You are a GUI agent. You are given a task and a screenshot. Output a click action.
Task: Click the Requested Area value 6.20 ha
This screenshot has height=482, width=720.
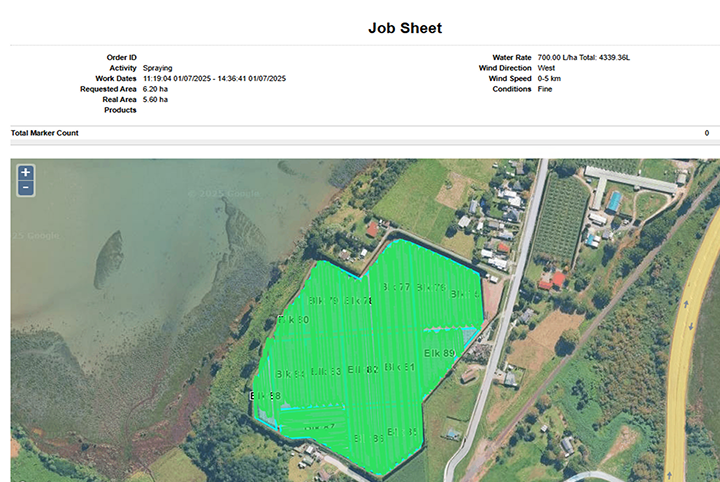click(155, 89)
